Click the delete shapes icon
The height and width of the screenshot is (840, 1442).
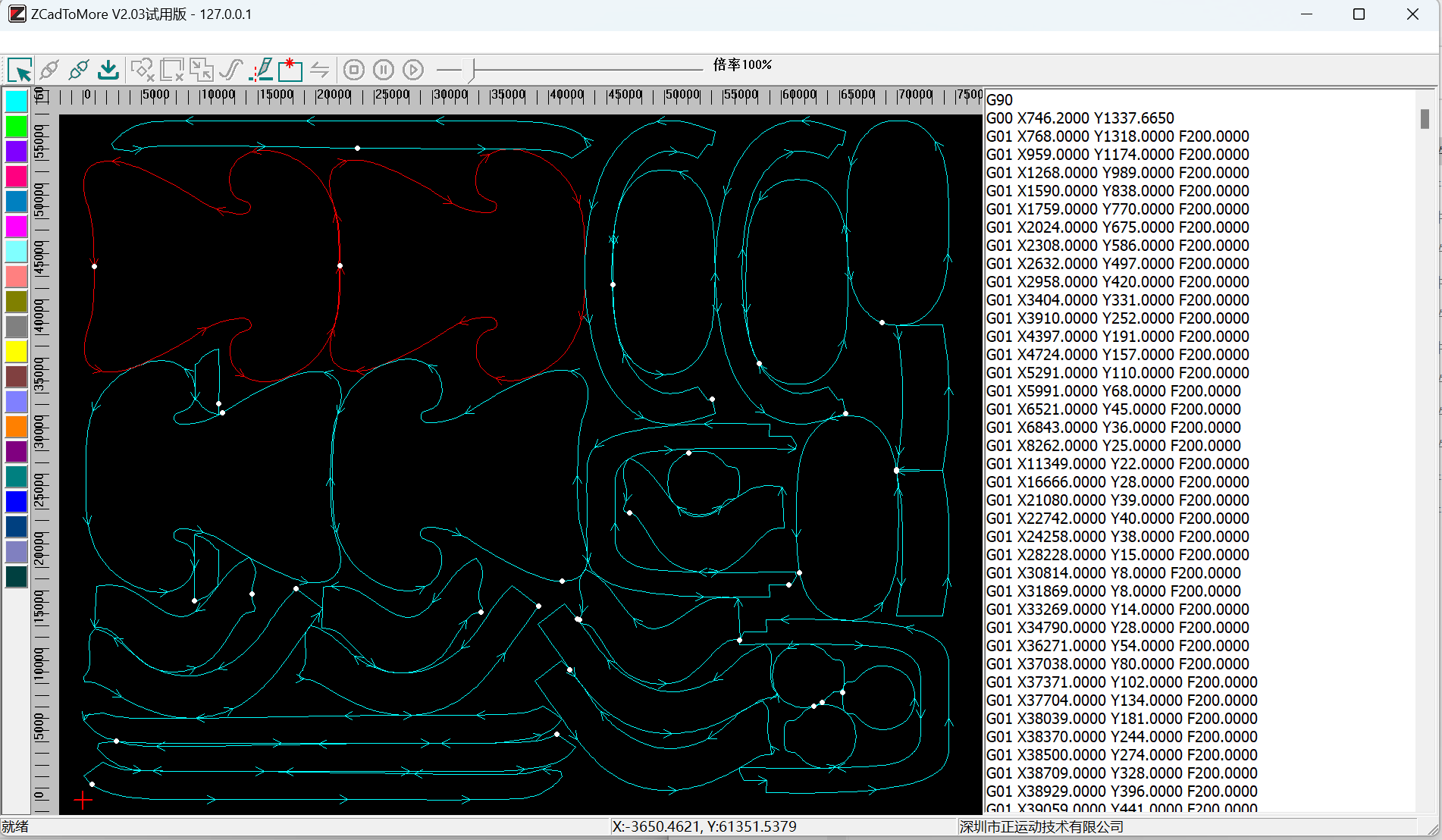(x=142, y=71)
